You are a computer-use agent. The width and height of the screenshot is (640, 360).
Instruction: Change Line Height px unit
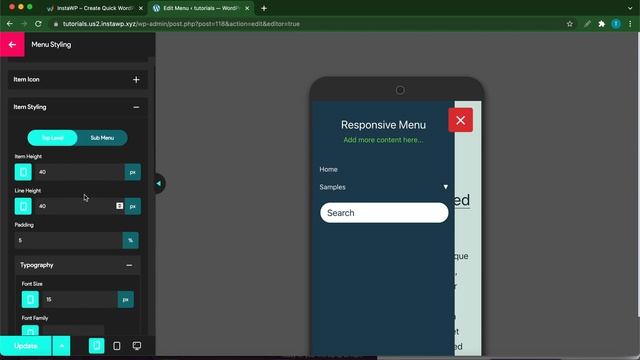[x=133, y=206]
